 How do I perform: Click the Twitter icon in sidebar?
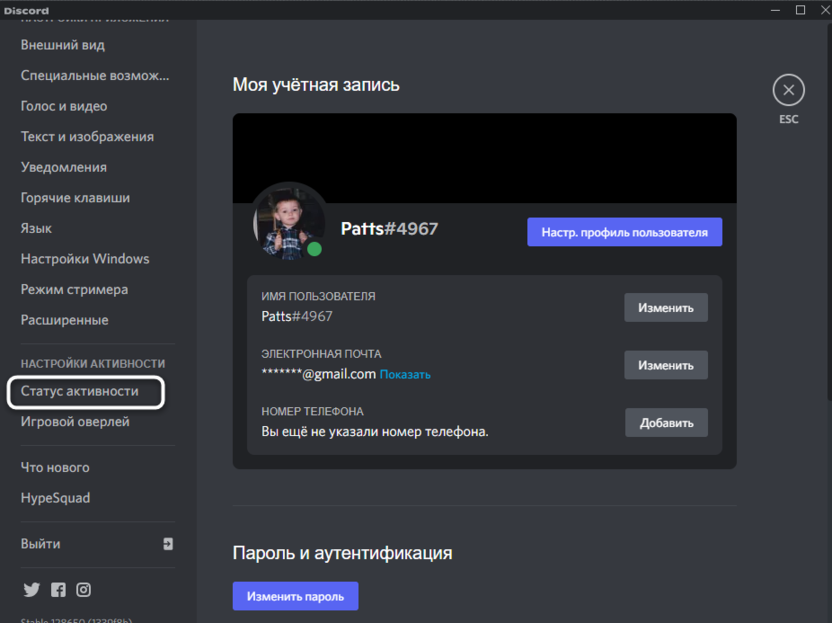click(31, 590)
